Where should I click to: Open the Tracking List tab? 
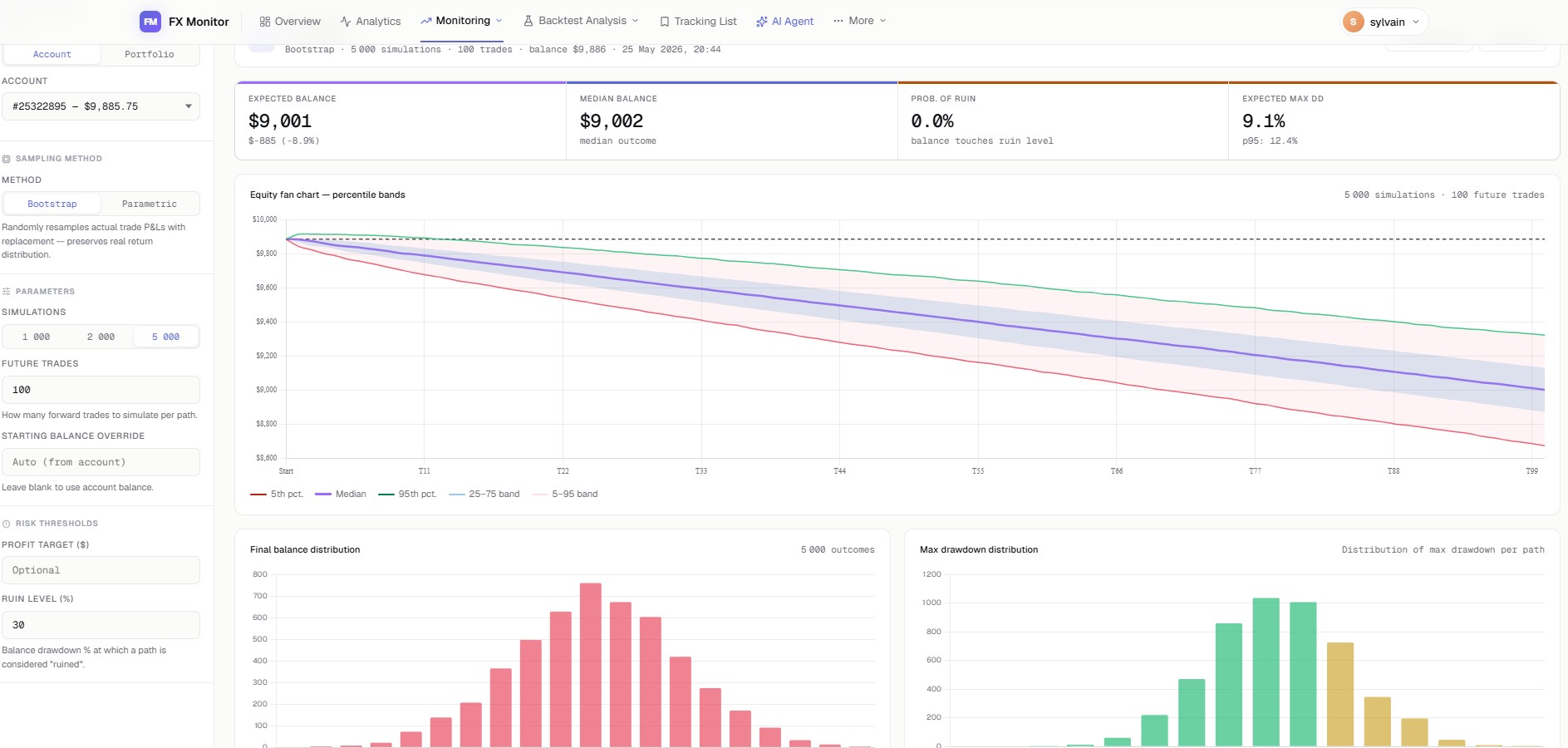698,22
